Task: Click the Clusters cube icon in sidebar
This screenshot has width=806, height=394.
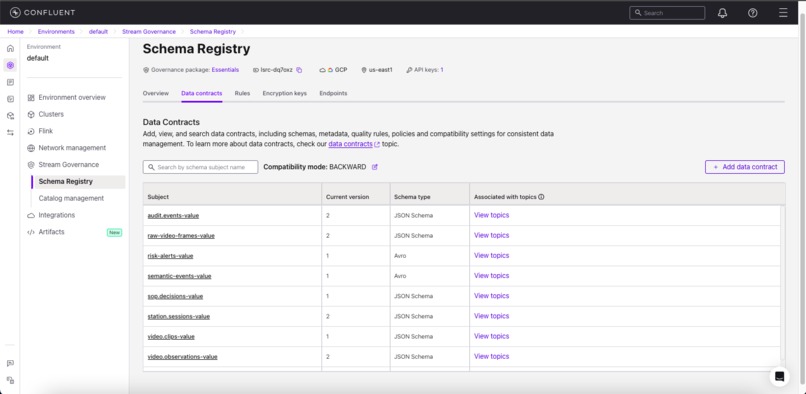Action: tap(31, 114)
